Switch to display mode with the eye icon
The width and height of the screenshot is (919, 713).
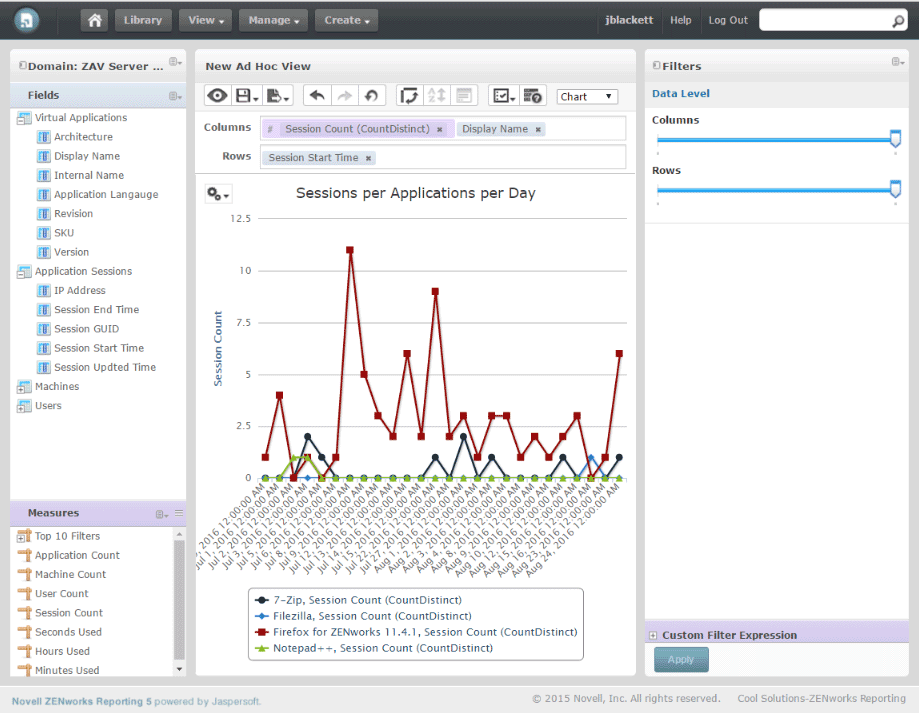[217, 95]
